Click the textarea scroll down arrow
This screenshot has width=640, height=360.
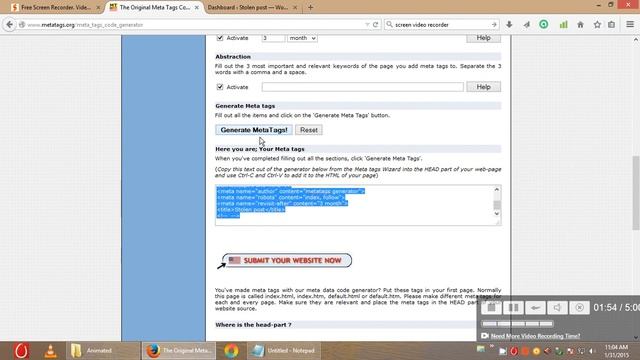click(497, 213)
